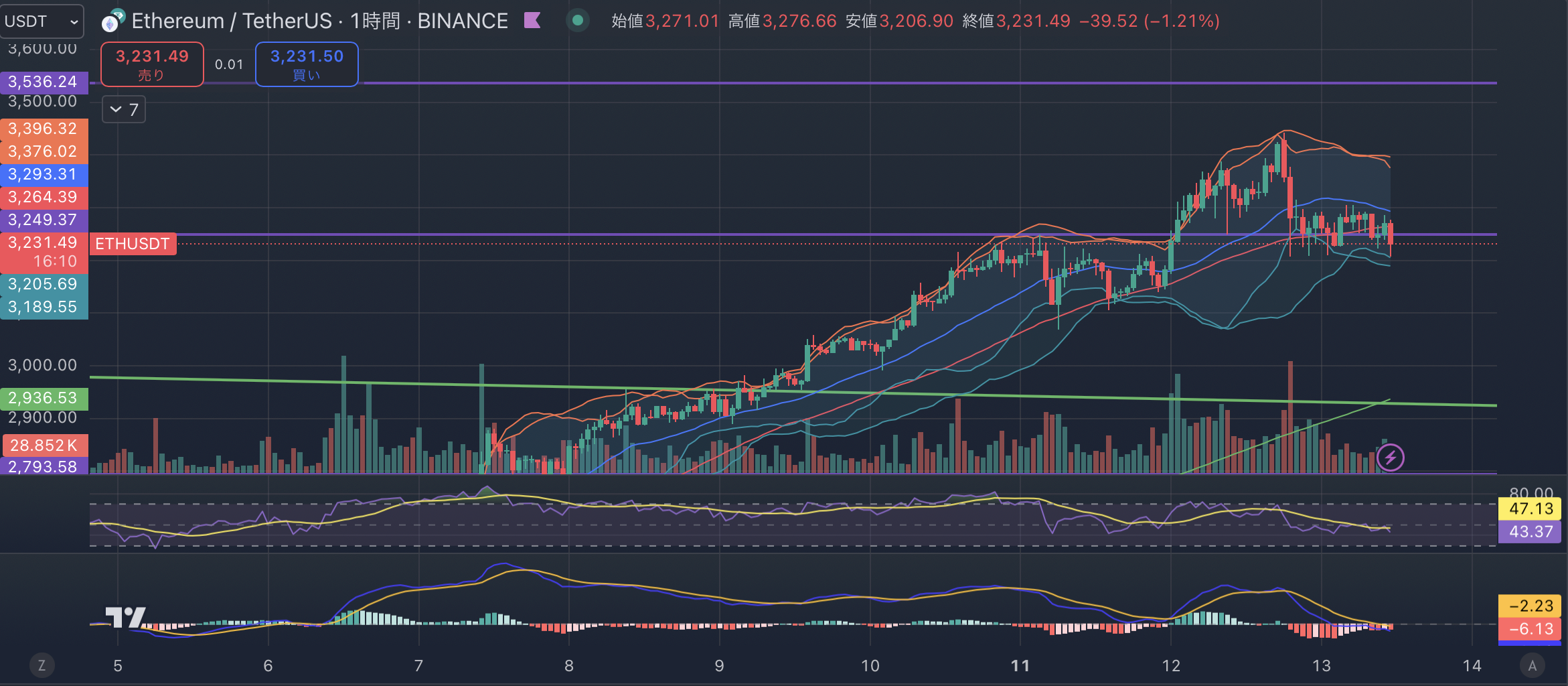Click the 3,396.32 orange price label
Screen dimensions: 1568x686
44,129
